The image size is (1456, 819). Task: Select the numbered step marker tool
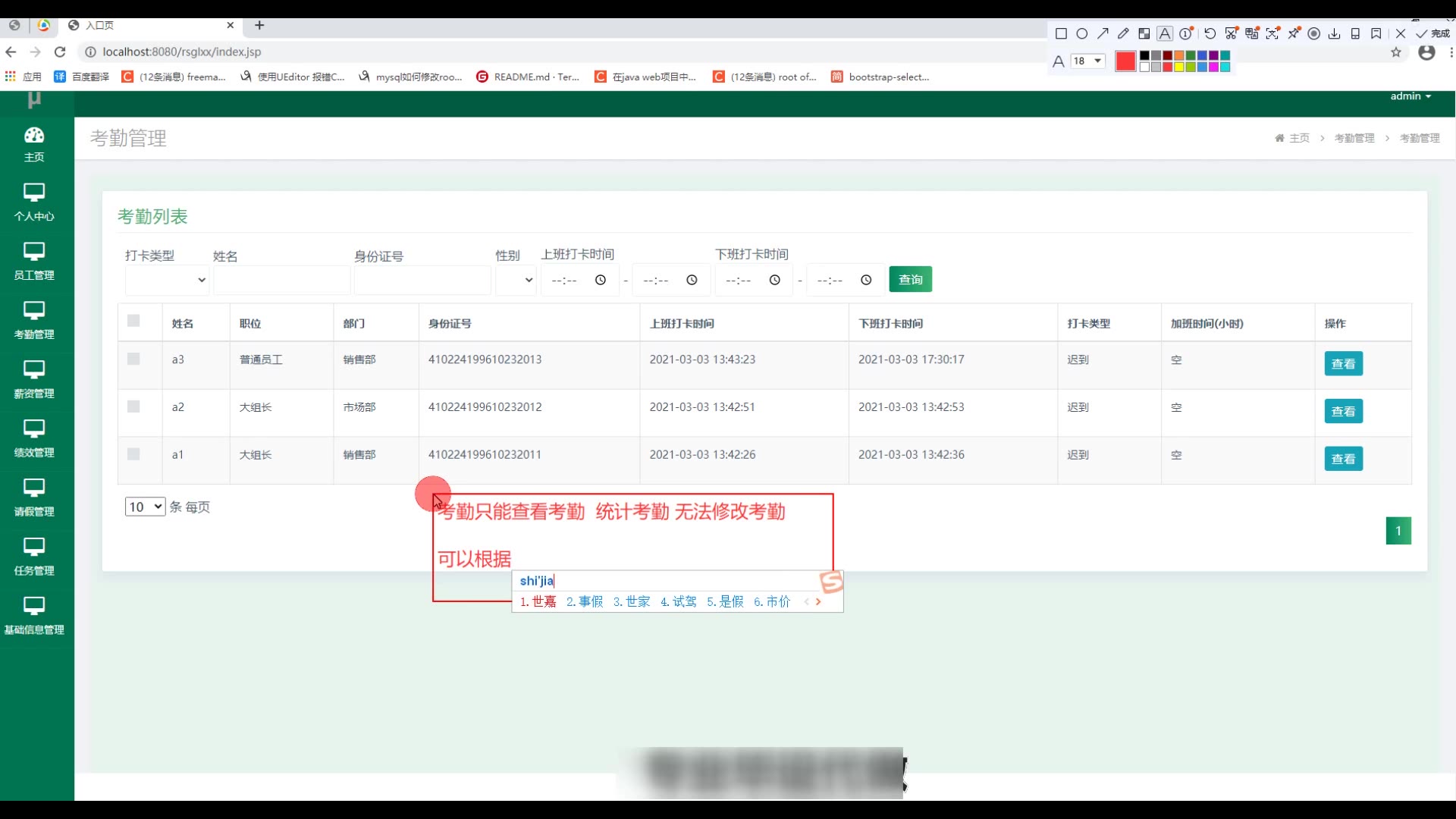point(1186,33)
